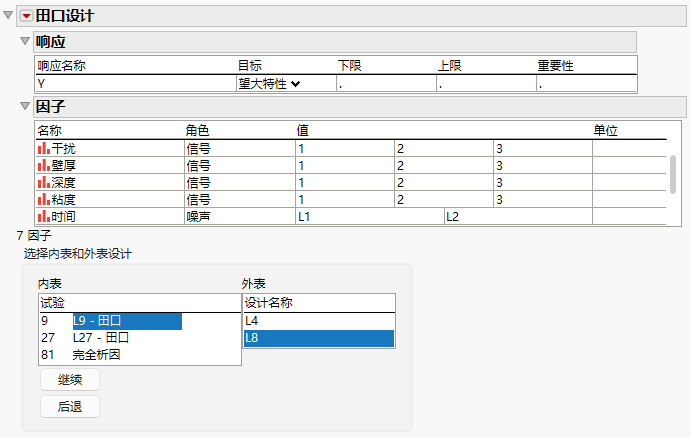The image size is (691, 438).
Task: Click the 后退 button
Action: point(70,406)
